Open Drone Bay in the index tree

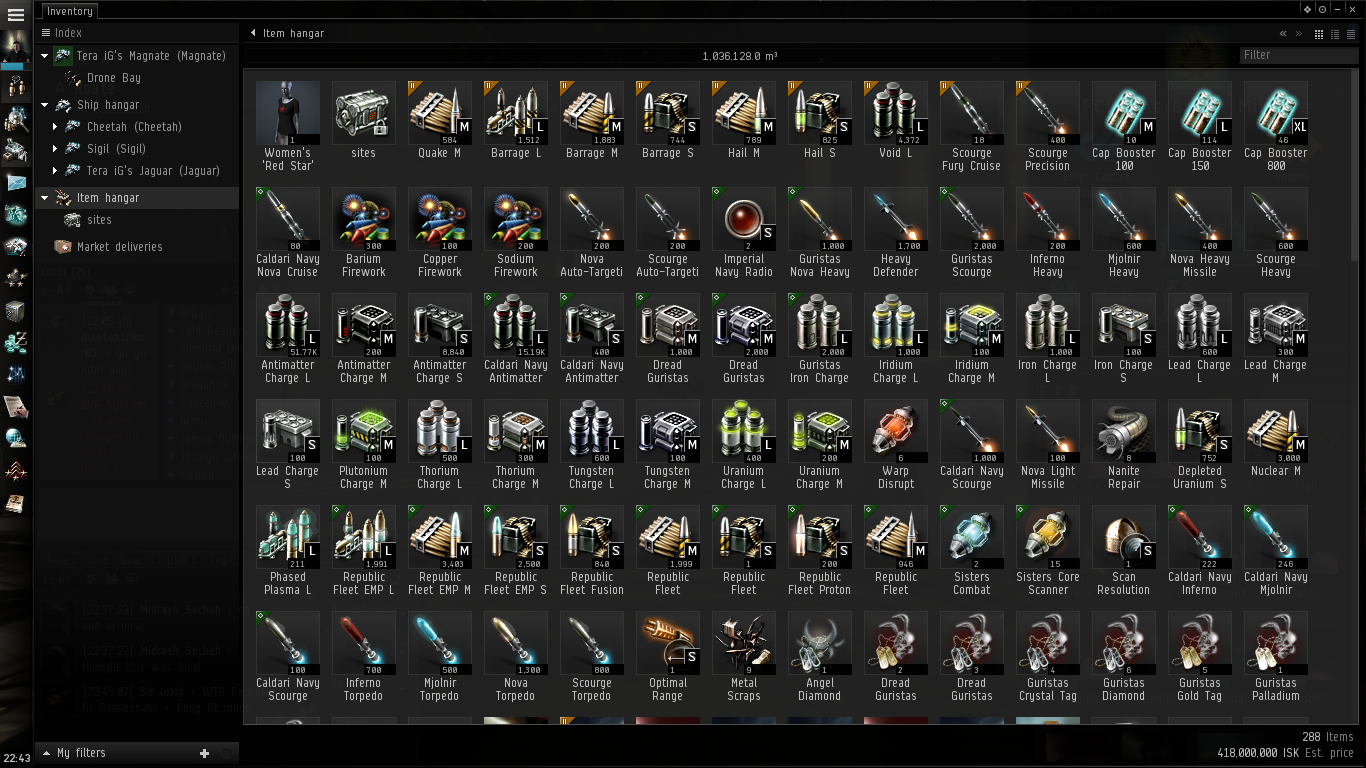[x=113, y=78]
